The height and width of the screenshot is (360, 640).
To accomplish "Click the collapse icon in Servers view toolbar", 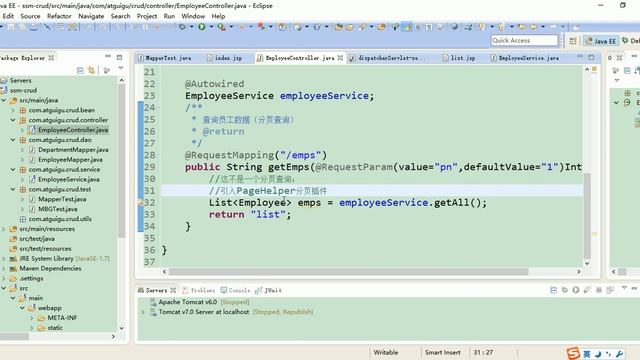I will click(x=553, y=290).
